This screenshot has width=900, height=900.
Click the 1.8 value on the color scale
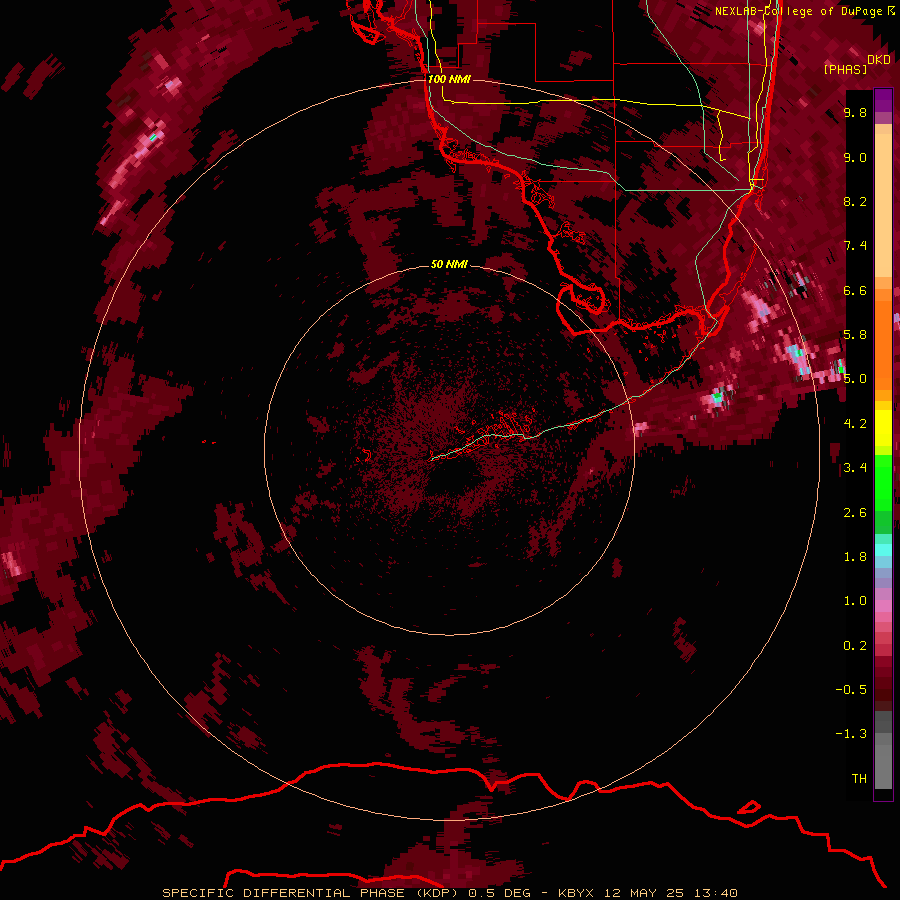pyautogui.click(x=855, y=557)
